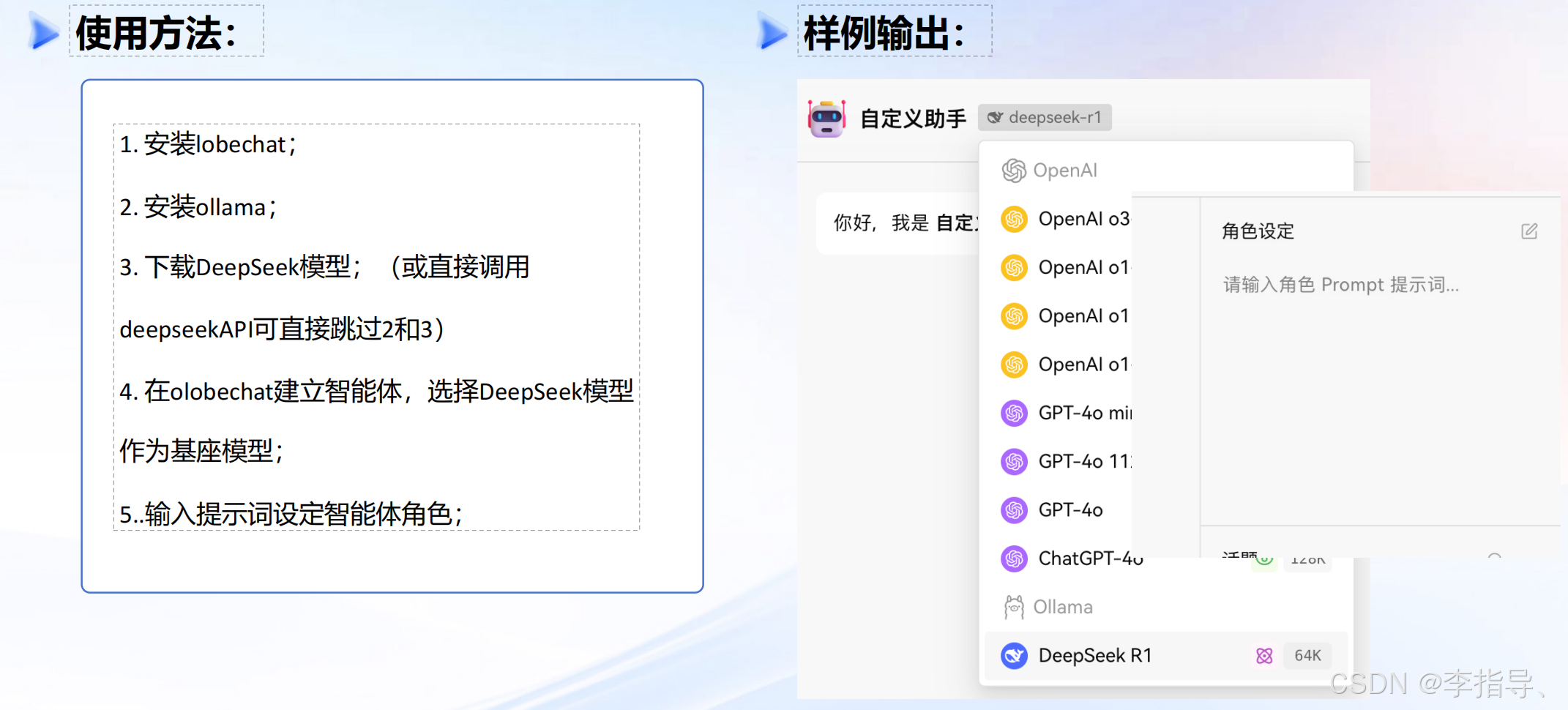Viewport: 1568px width, 710px height.
Task: Click the OpenAI provider logo in the model list
Action: (1014, 171)
